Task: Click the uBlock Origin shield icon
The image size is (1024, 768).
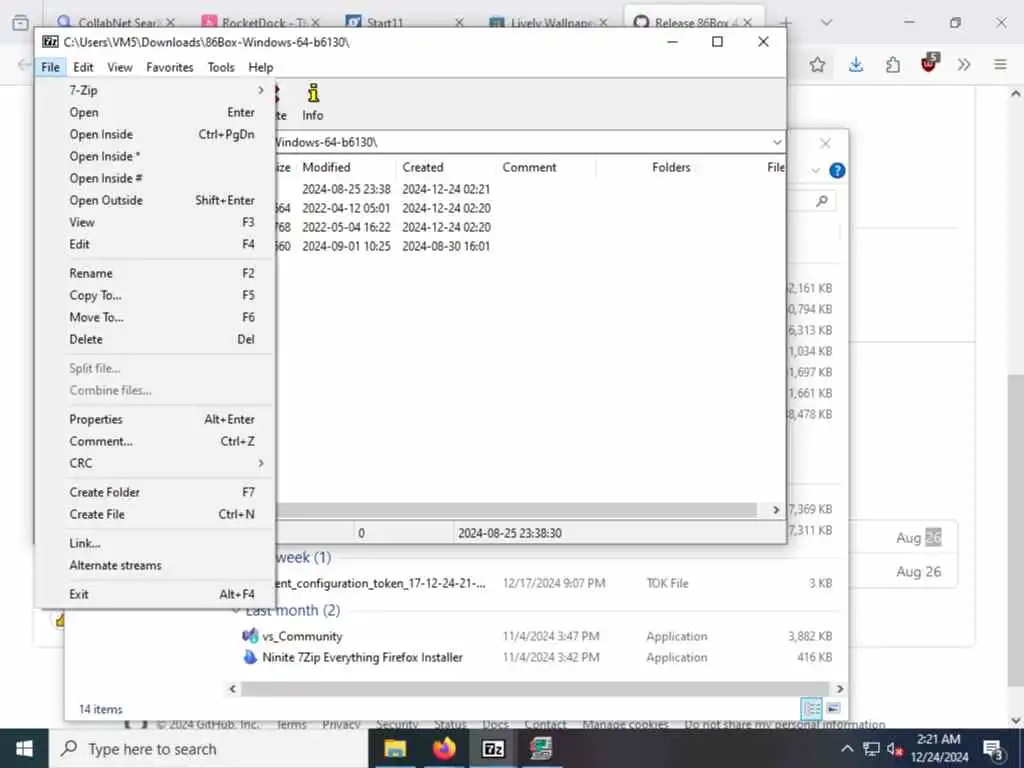Action: click(x=929, y=63)
